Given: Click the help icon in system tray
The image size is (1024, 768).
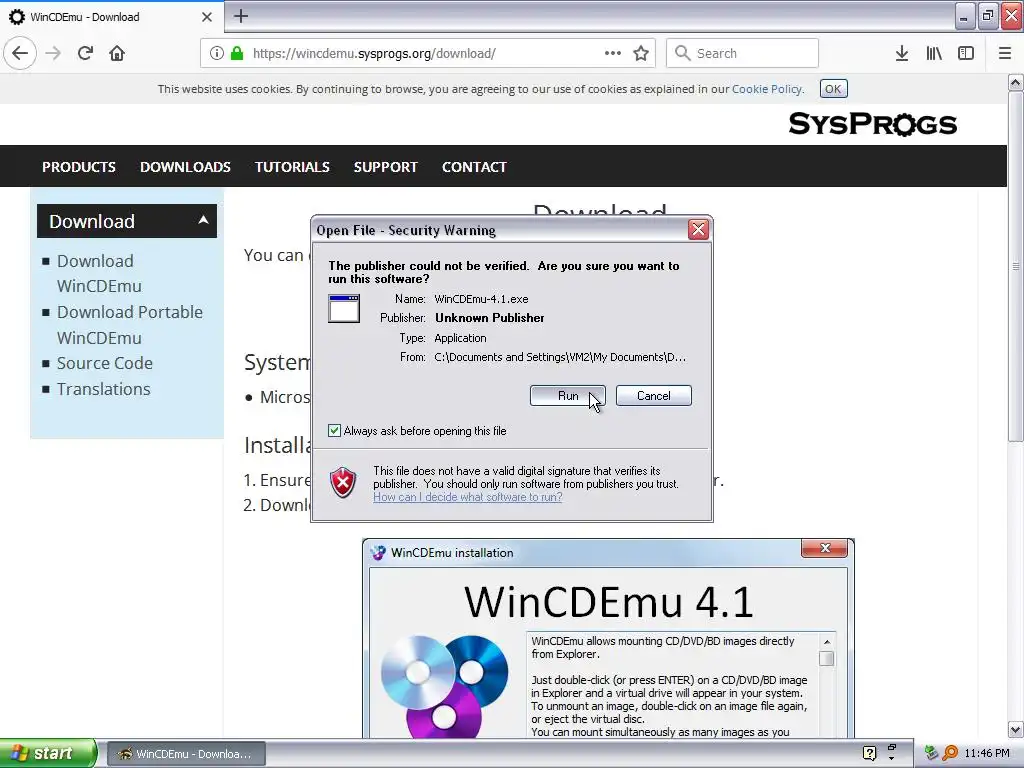Looking at the screenshot, I should 869,753.
